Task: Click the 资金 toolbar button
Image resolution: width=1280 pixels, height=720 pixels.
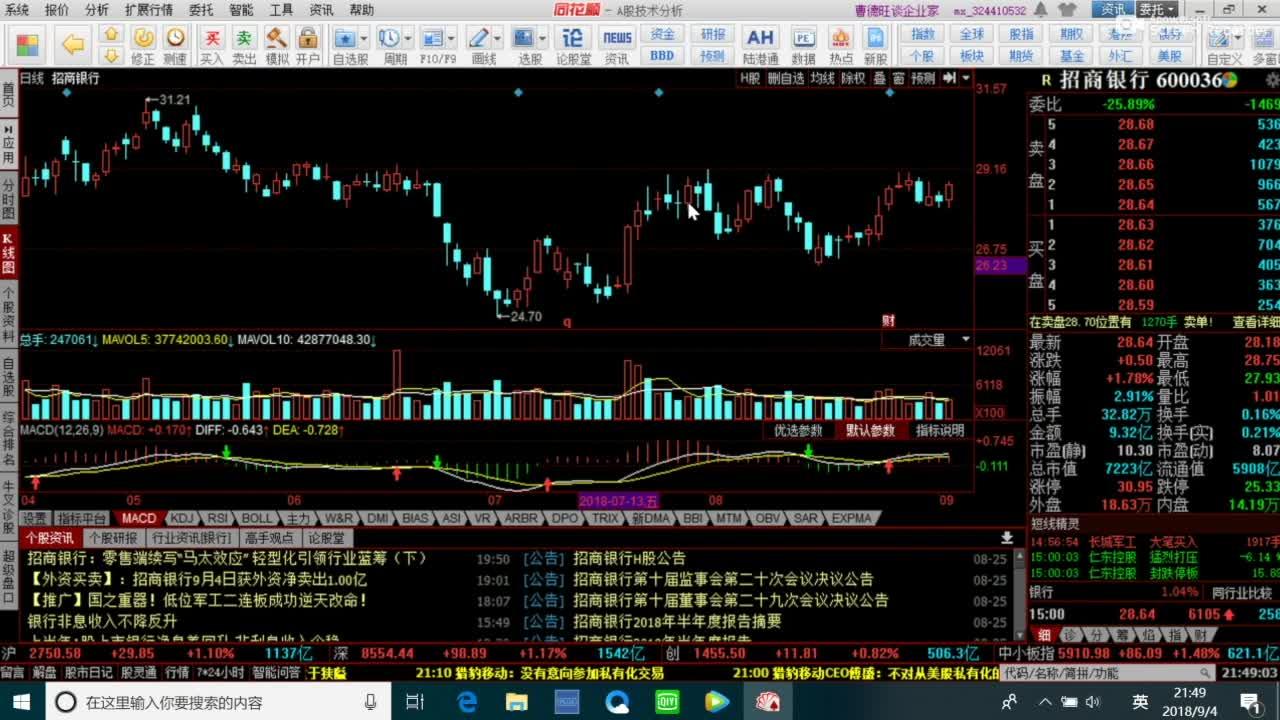Action: tap(662, 34)
